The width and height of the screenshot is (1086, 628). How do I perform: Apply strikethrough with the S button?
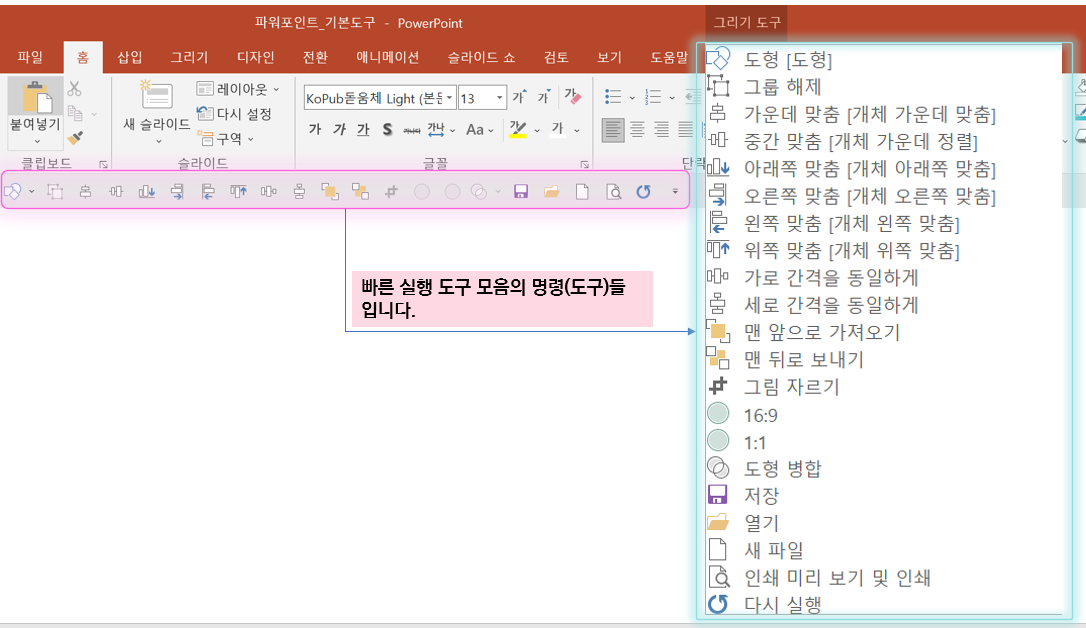pos(387,131)
